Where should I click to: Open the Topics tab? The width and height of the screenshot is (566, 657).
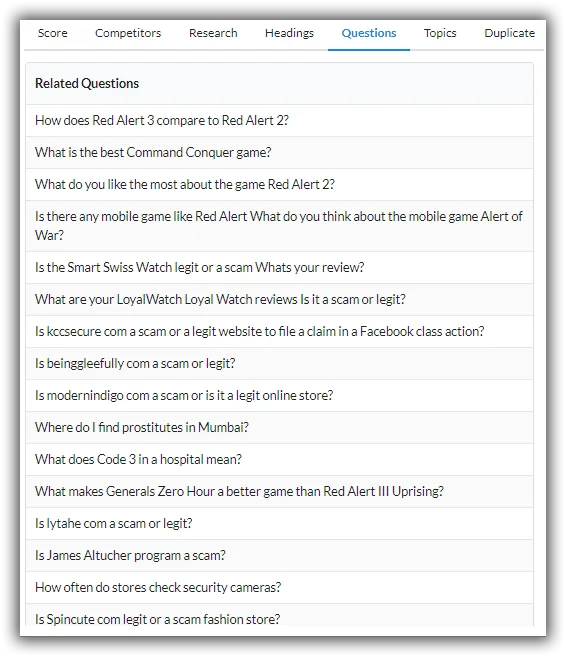click(440, 33)
